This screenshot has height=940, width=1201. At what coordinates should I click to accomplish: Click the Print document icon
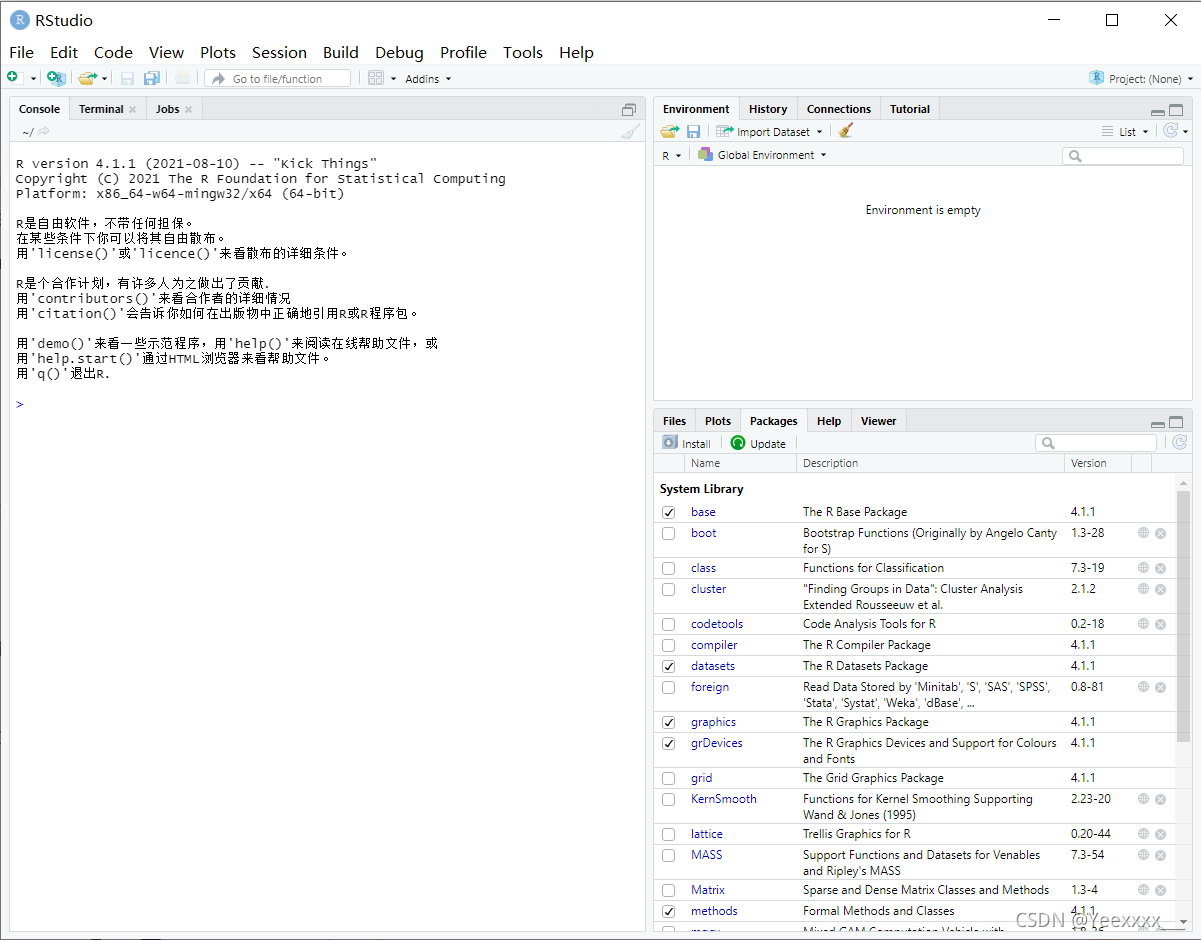point(182,78)
